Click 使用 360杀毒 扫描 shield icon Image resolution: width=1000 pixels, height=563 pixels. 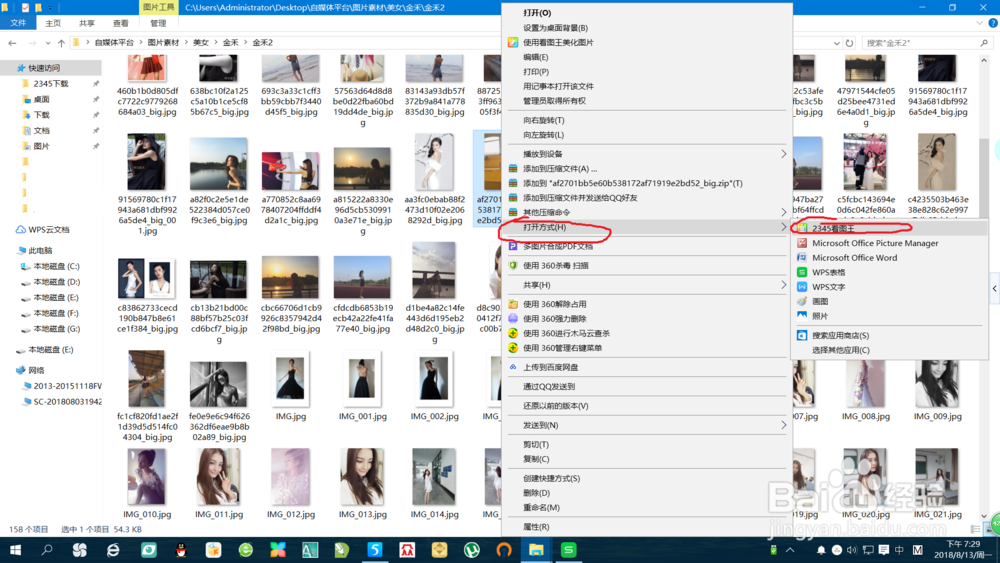pyautogui.click(x=513, y=265)
